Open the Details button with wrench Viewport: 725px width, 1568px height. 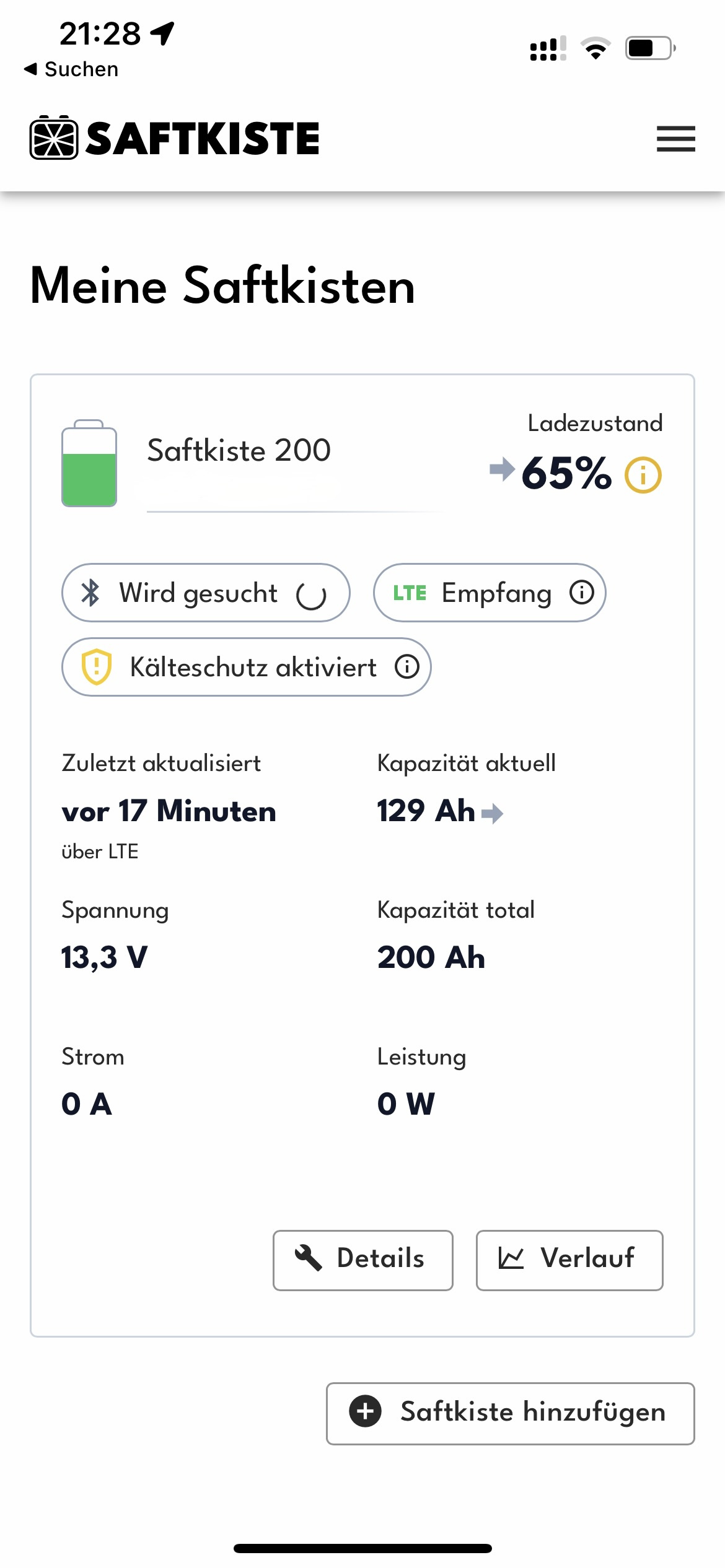(x=362, y=1260)
